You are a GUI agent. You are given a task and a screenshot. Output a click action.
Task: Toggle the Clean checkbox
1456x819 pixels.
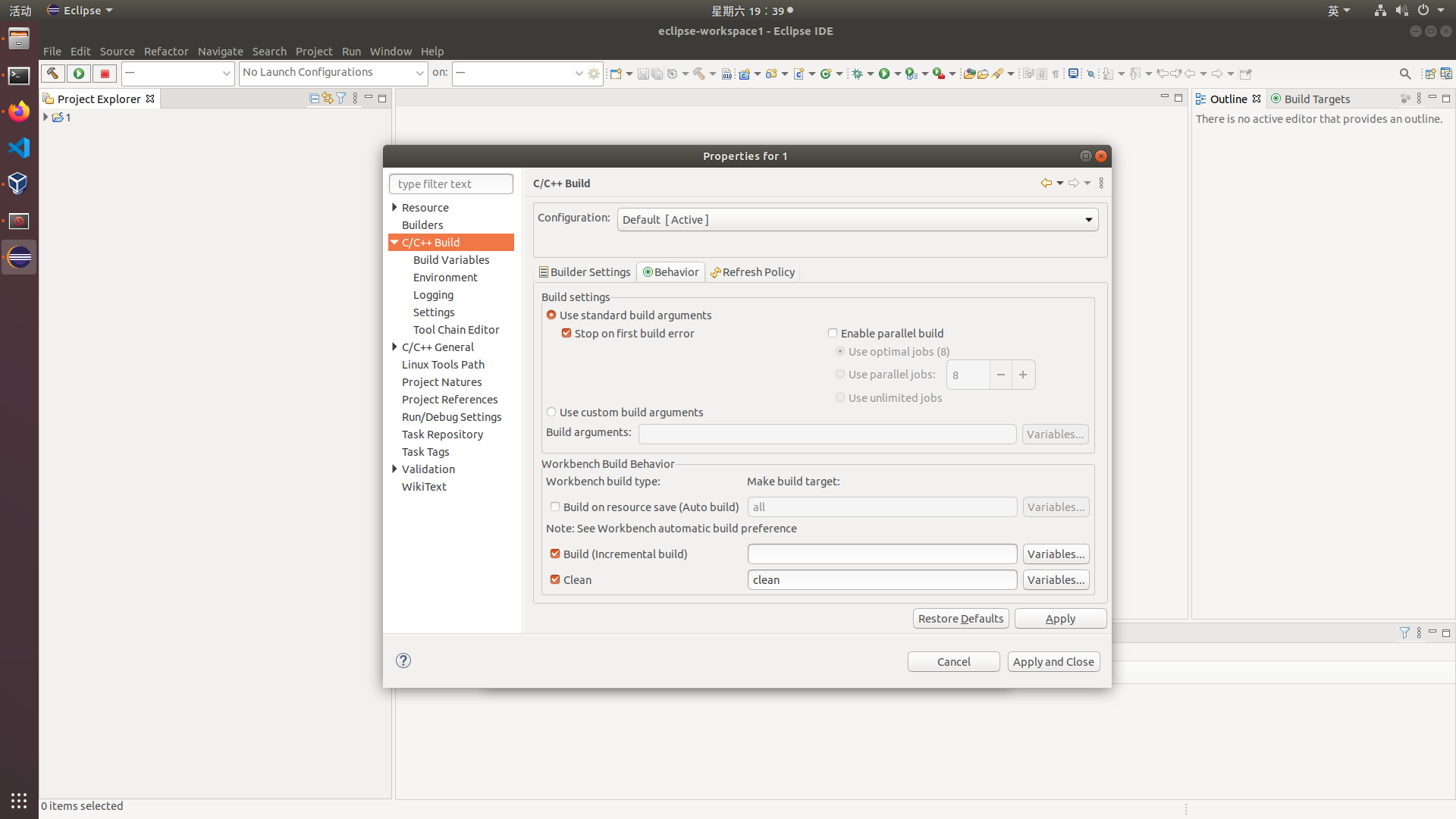click(x=555, y=579)
